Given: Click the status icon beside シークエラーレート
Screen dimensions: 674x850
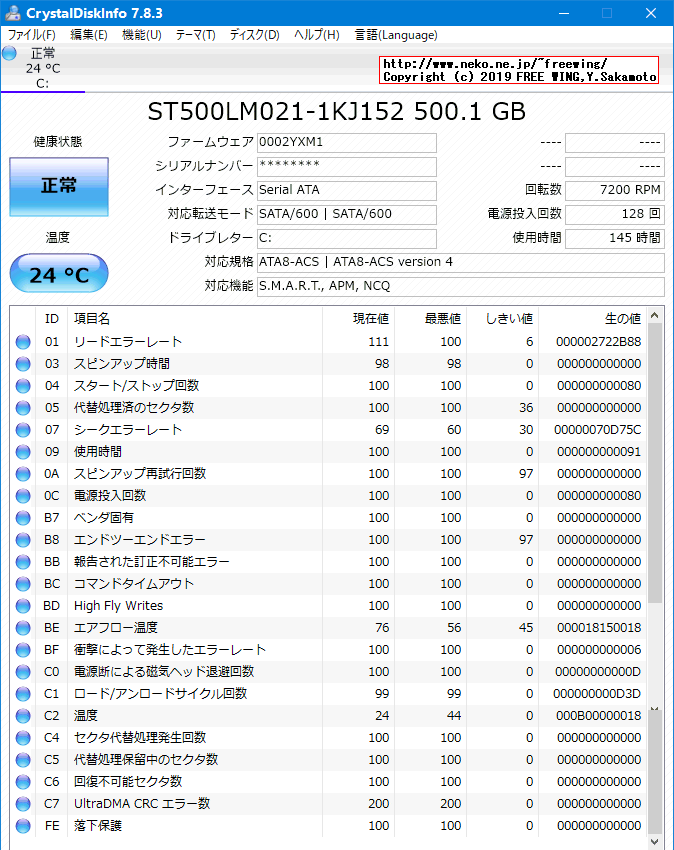Looking at the screenshot, I should (24, 429).
